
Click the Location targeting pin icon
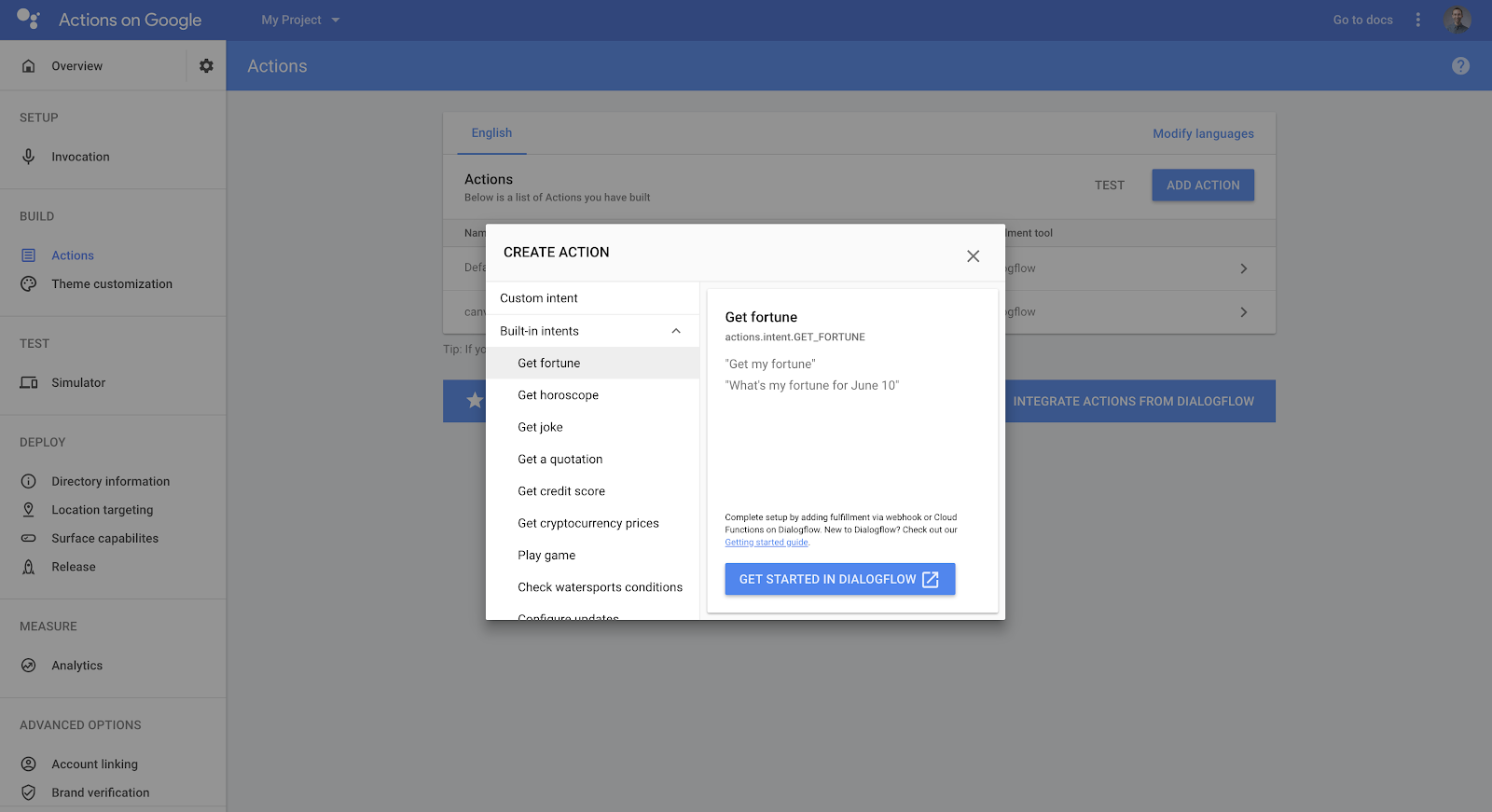pyautogui.click(x=29, y=510)
